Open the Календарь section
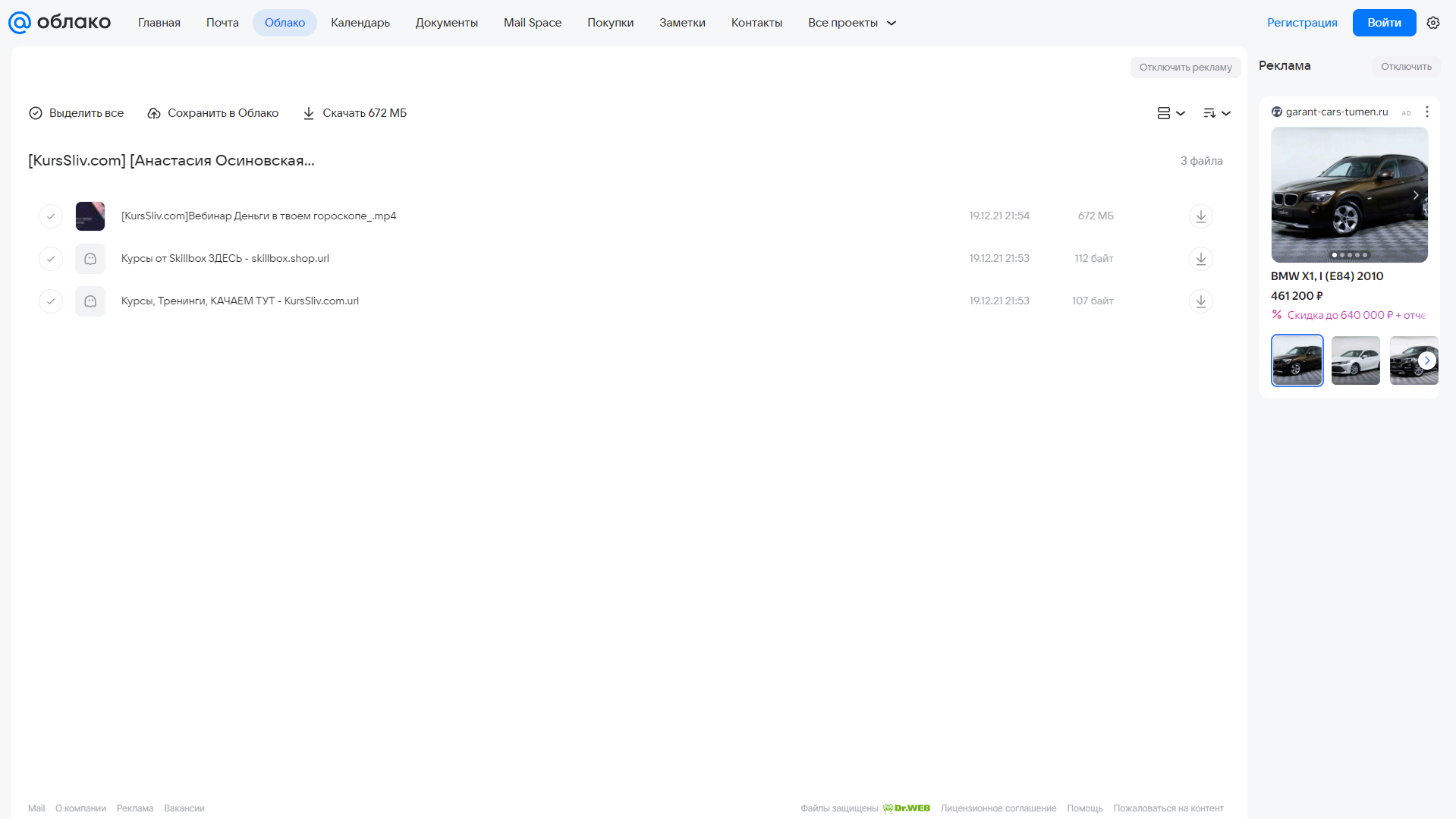The width and height of the screenshot is (1456, 819). point(360,23)
